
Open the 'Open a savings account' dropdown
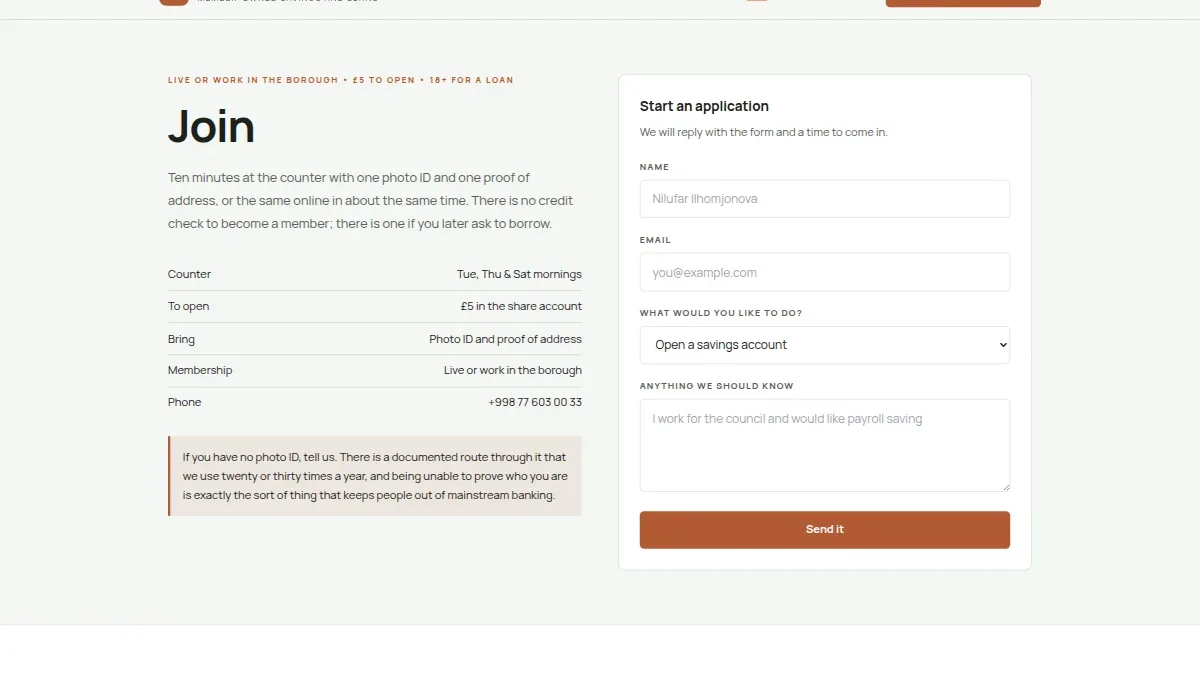tap(824, 345)
